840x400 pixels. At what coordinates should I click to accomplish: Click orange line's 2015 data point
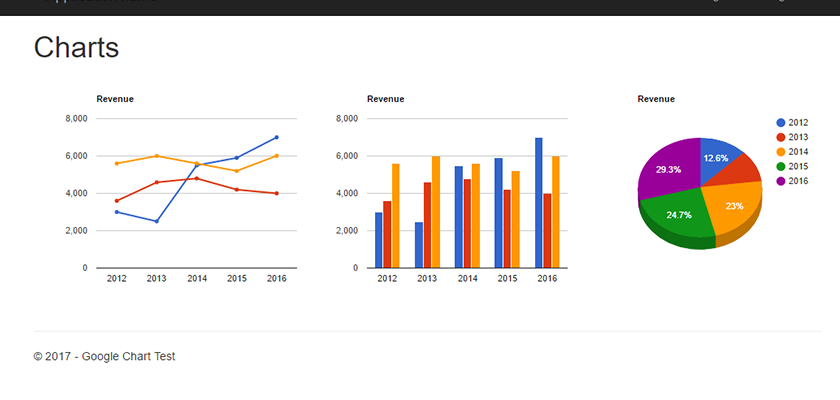(x=237, y=171)
